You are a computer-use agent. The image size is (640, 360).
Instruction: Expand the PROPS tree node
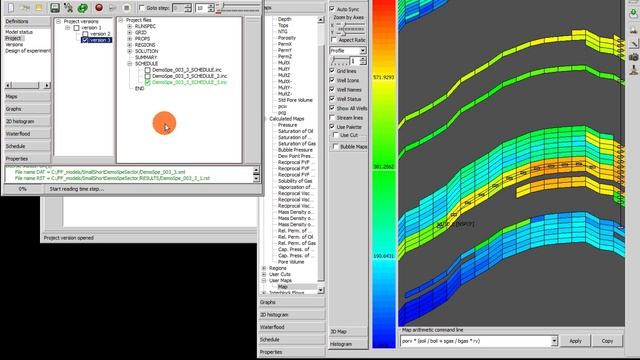(x=129, y=39)
